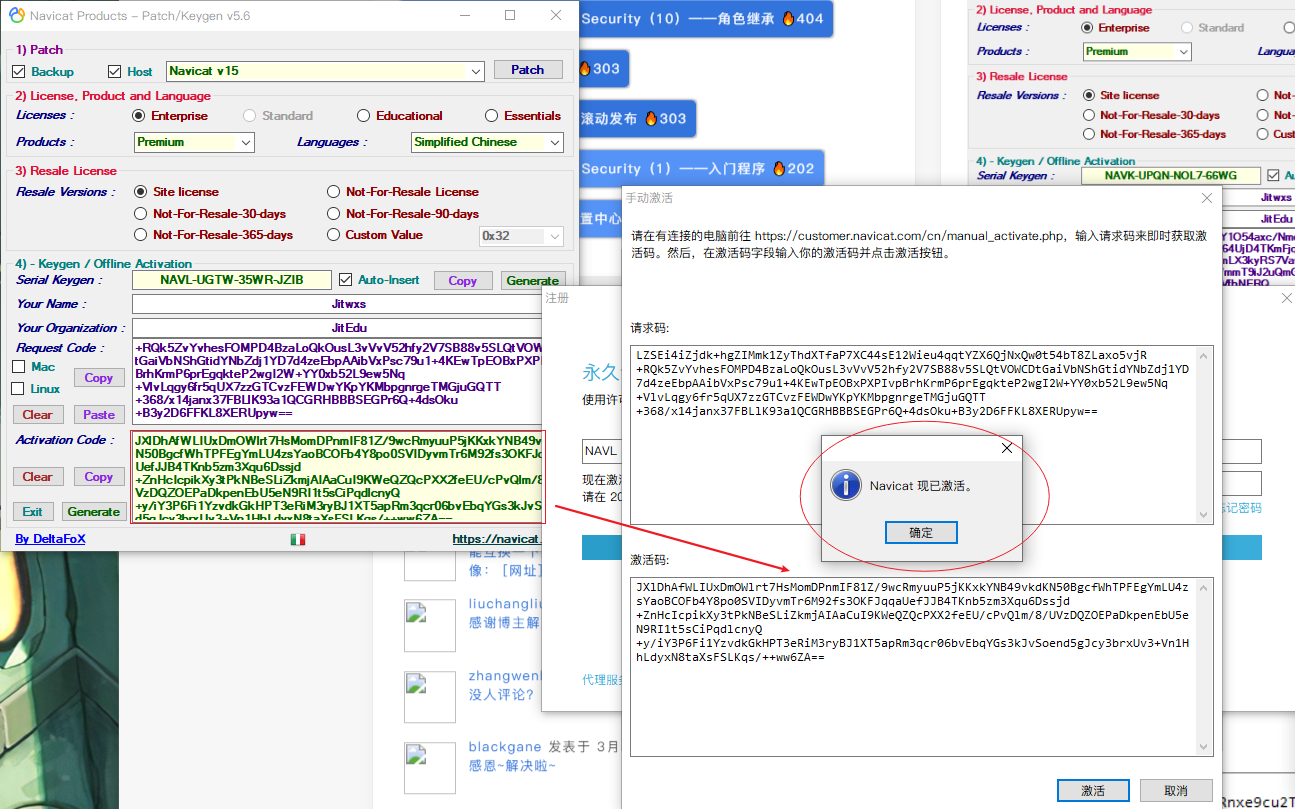The image size is (1295, 809).
Task: Click inside the keygen Request Code text area
Action: pyautogui.click(x=337, y=381)
